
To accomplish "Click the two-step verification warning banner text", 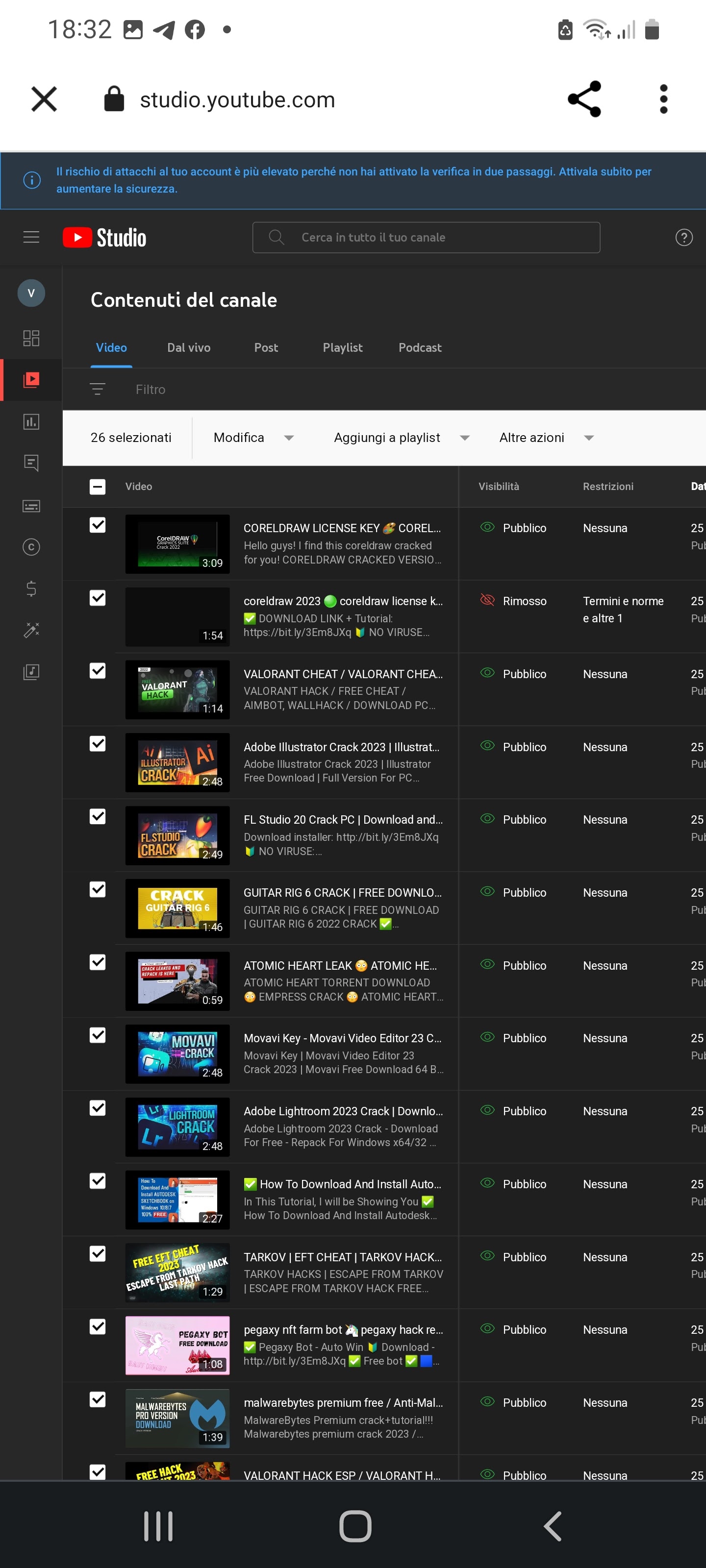I will click(353, 180).
